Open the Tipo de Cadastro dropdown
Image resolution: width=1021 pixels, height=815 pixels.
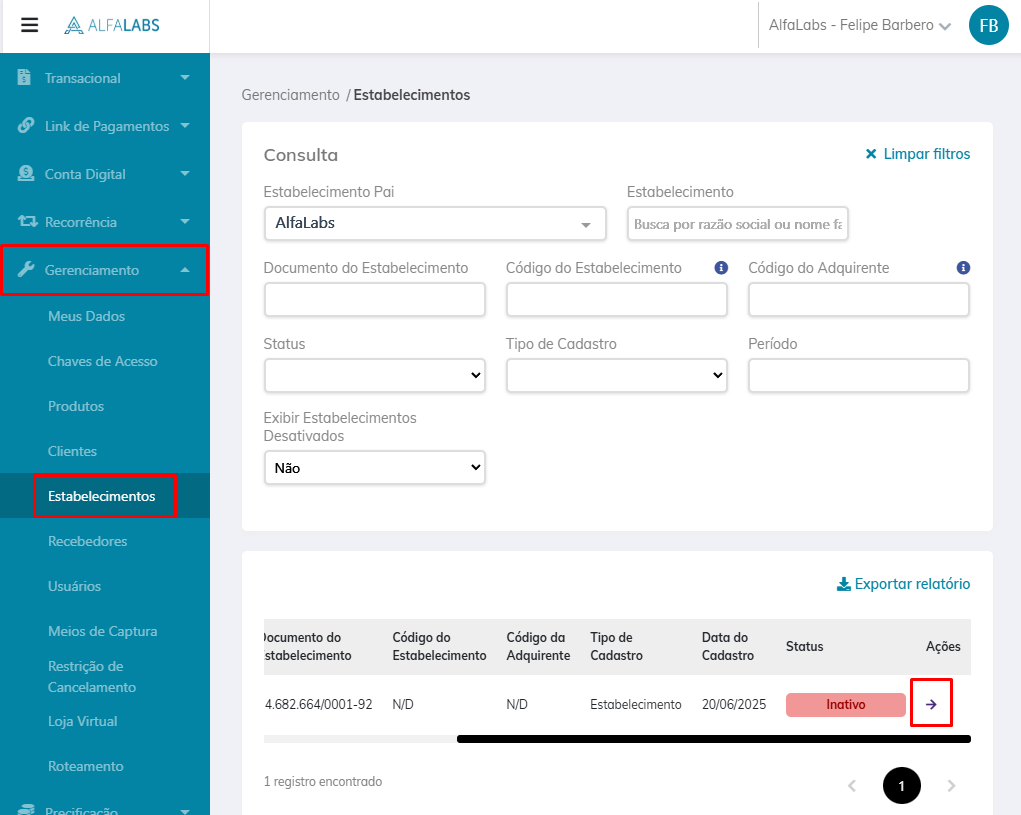coord(617,375)
